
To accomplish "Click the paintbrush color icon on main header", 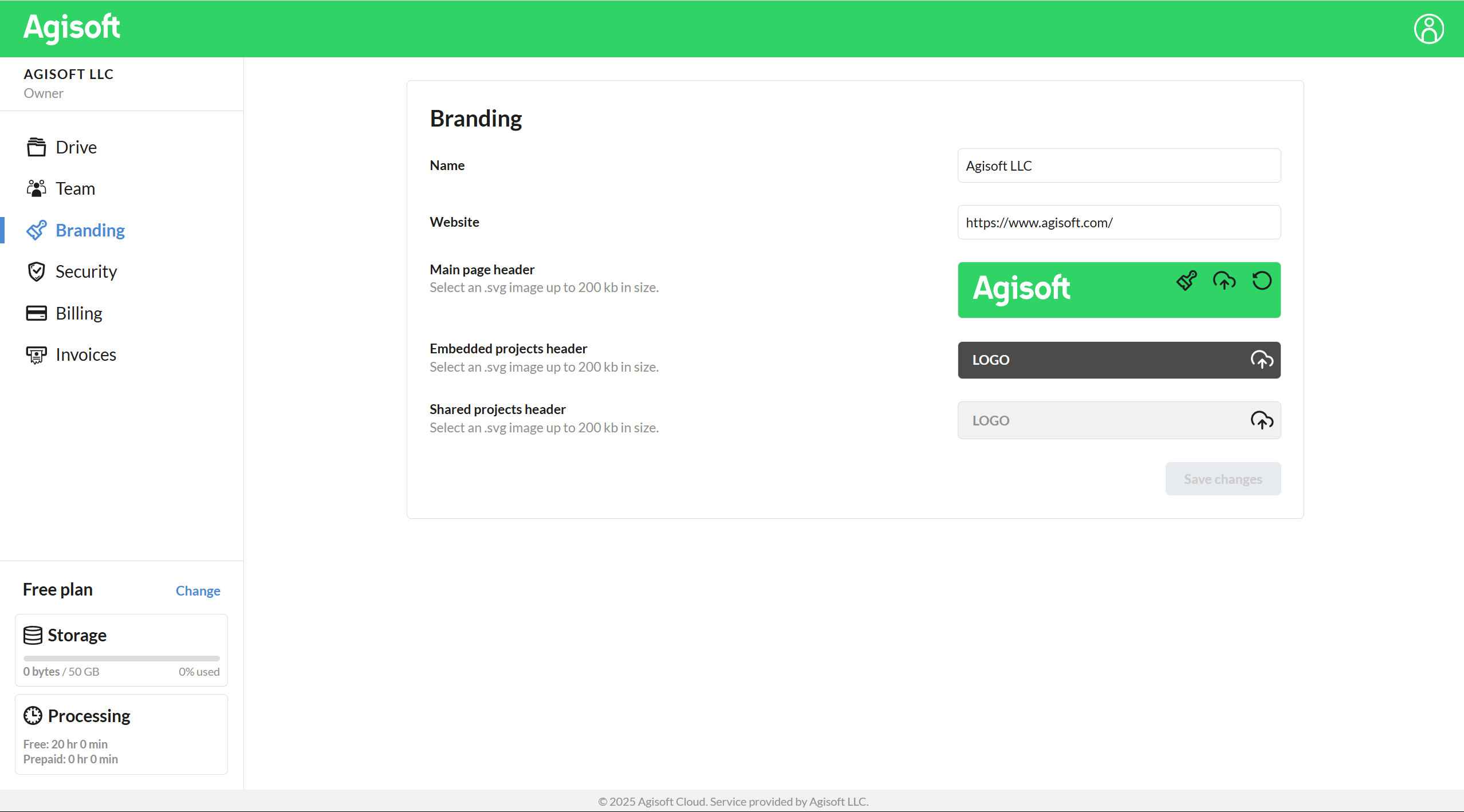I will pos(1187,281).
